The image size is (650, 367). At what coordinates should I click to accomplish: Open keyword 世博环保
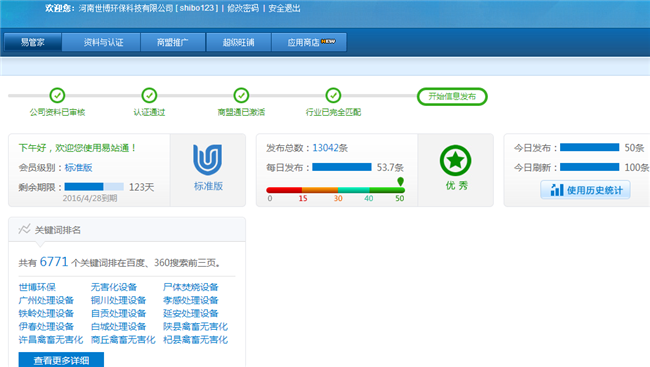pos(37,287)
